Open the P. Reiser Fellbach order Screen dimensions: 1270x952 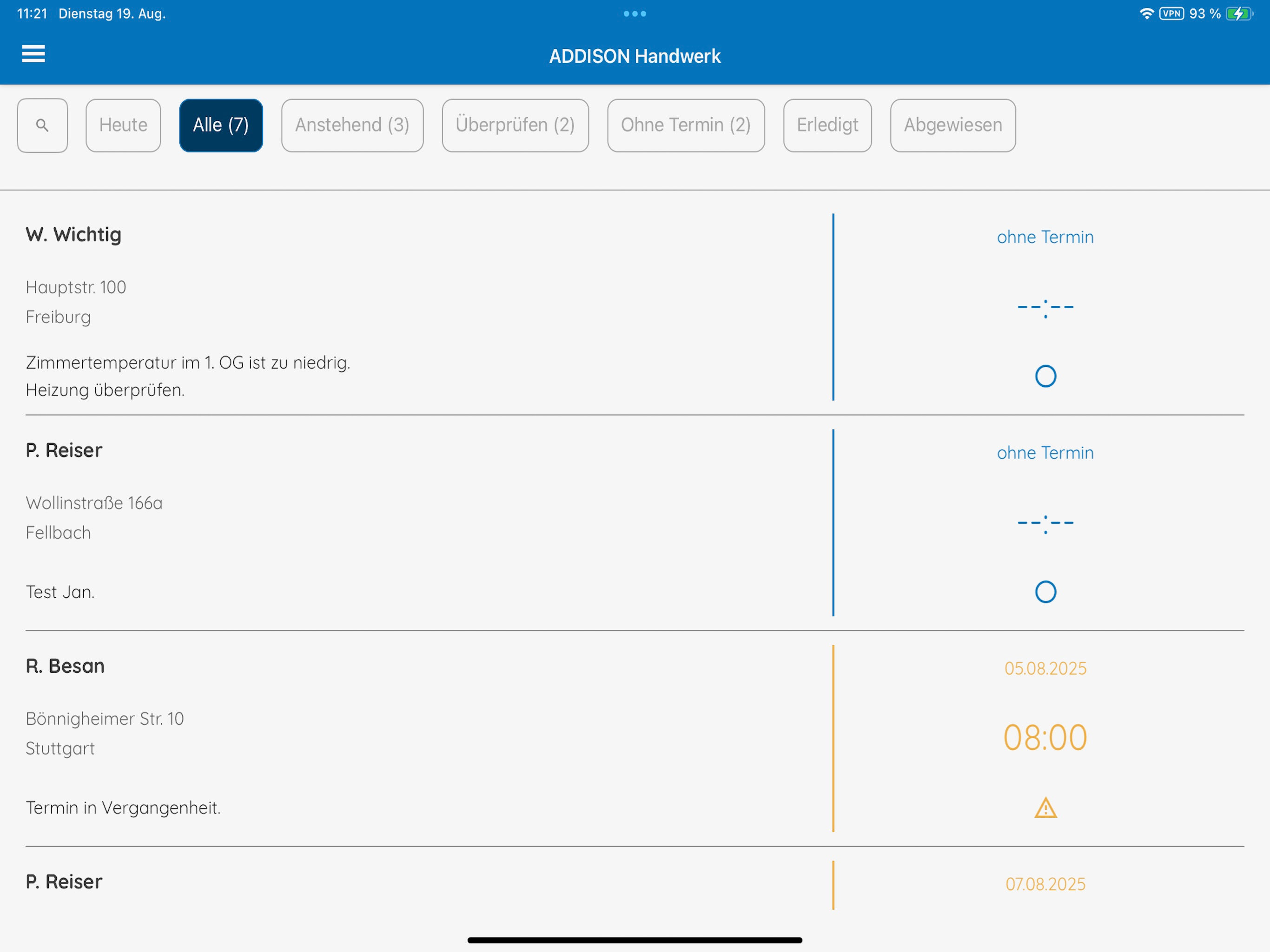click(635, 523)
